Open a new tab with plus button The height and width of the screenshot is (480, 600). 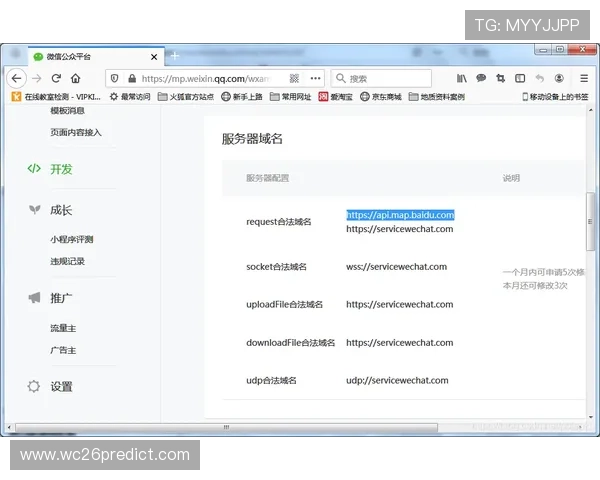click(175, 56)
